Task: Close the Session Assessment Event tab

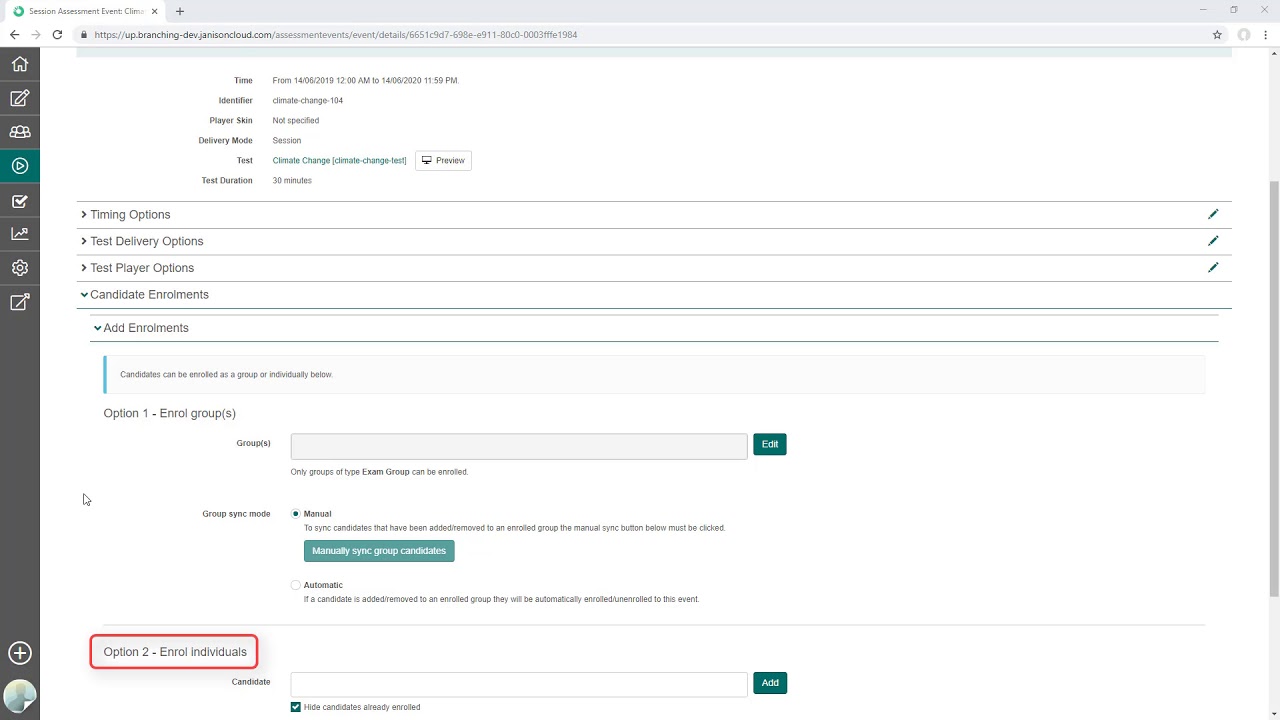Action: point(155,11)
